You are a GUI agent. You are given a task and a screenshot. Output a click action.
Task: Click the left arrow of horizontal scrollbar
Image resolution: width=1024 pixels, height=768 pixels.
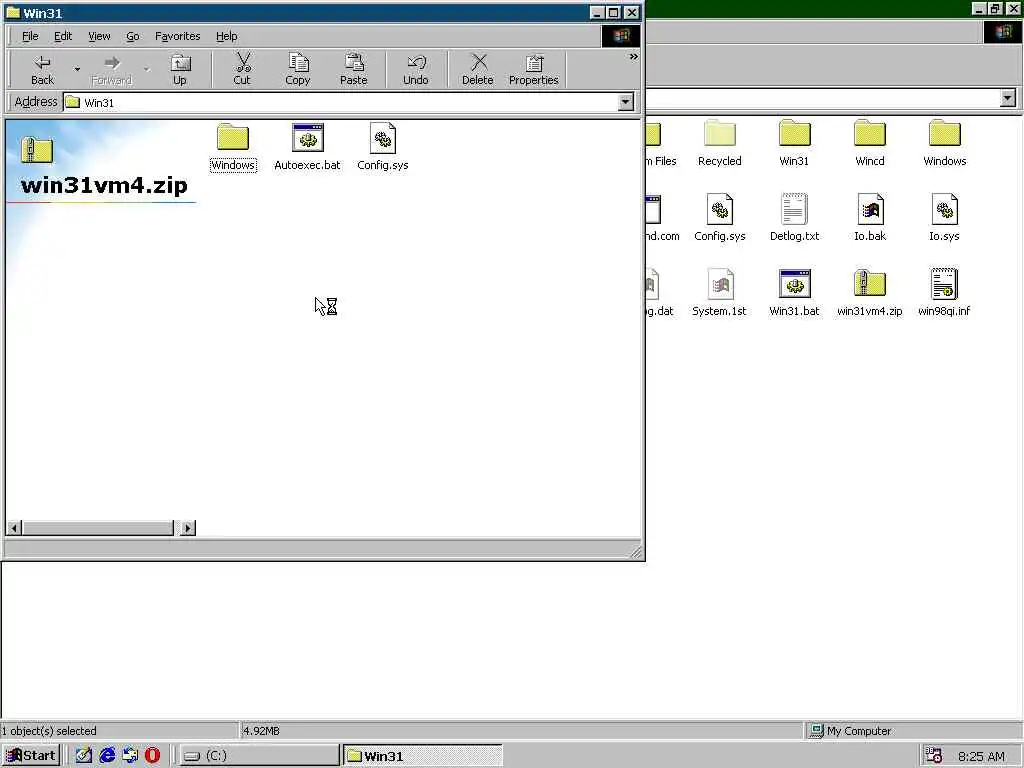(14, 528)
